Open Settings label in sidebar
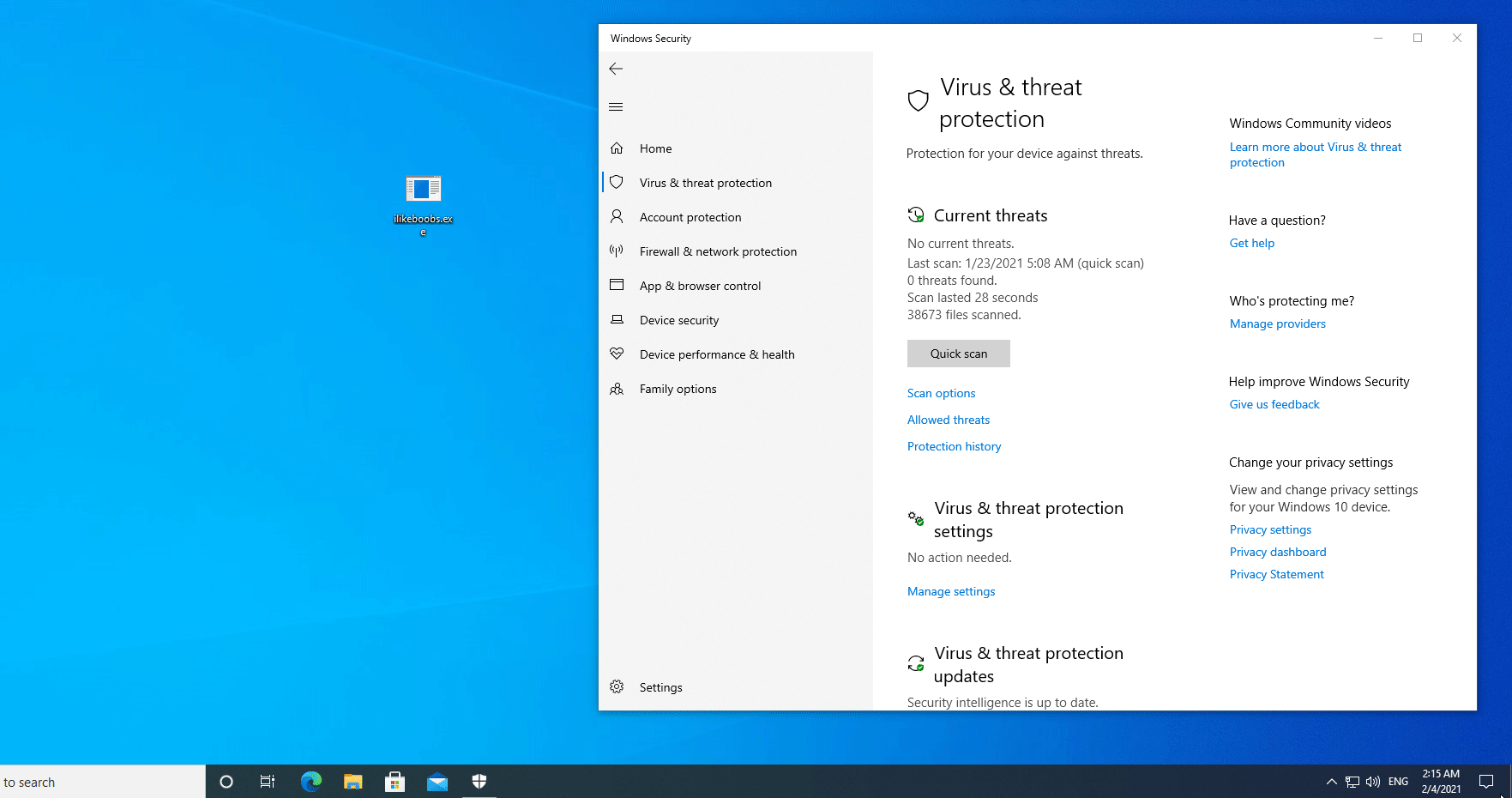 click(x=660, y=687)
